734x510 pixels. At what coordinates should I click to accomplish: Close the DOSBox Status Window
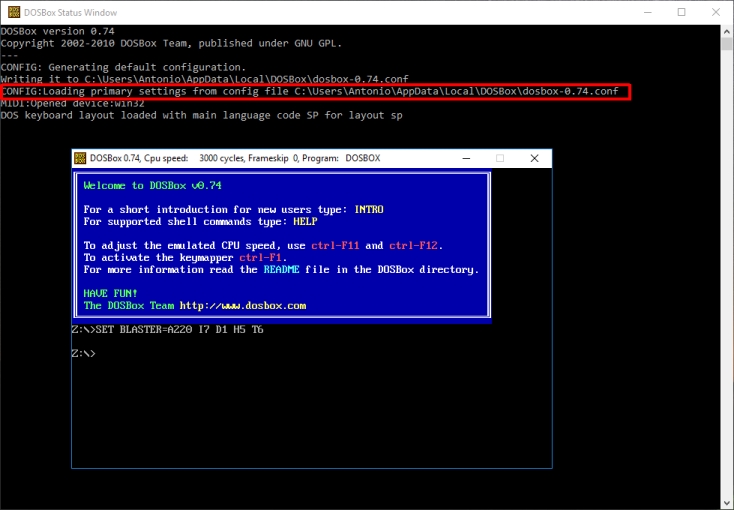pyautogui.click(x=716, y=12)
